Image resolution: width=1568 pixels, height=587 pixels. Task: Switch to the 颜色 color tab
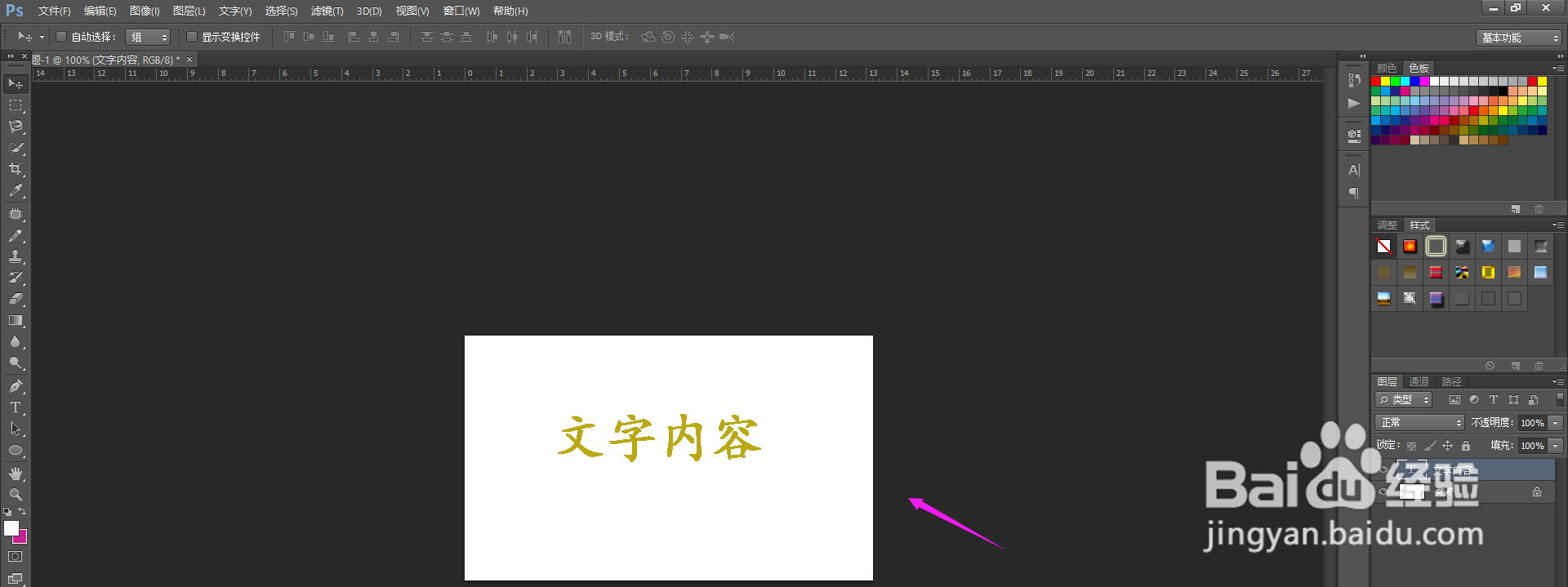(x=1387, y=68)
